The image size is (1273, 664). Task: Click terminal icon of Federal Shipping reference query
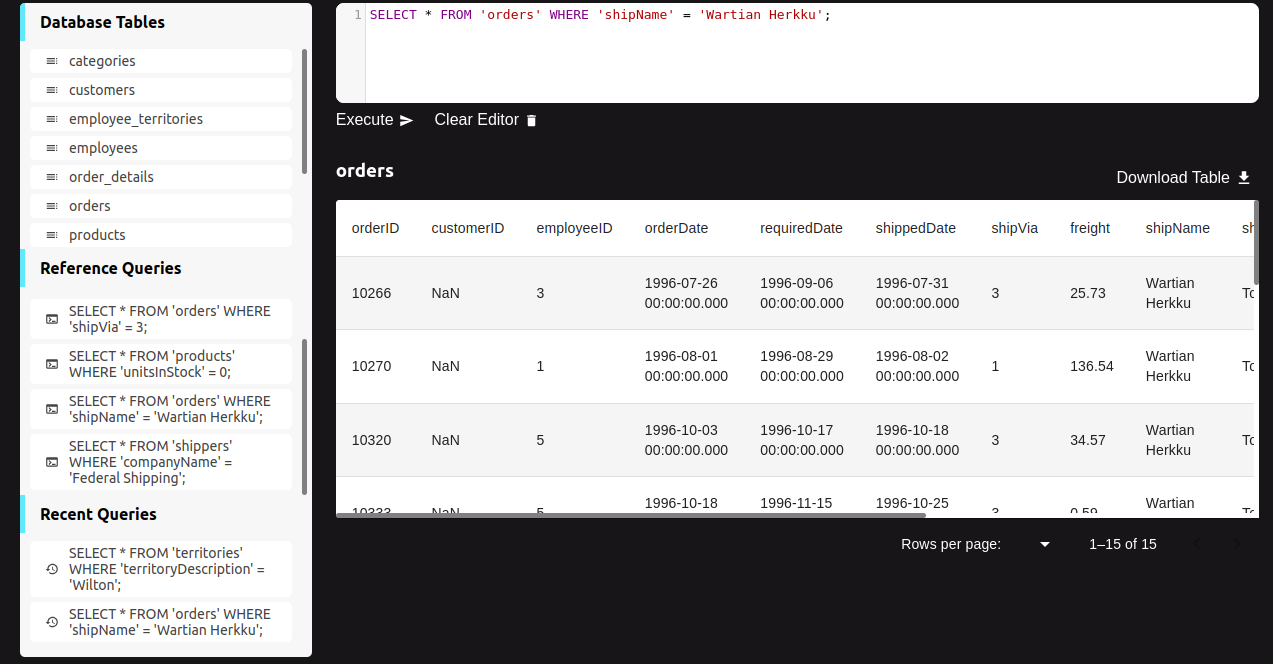(52, 462)
